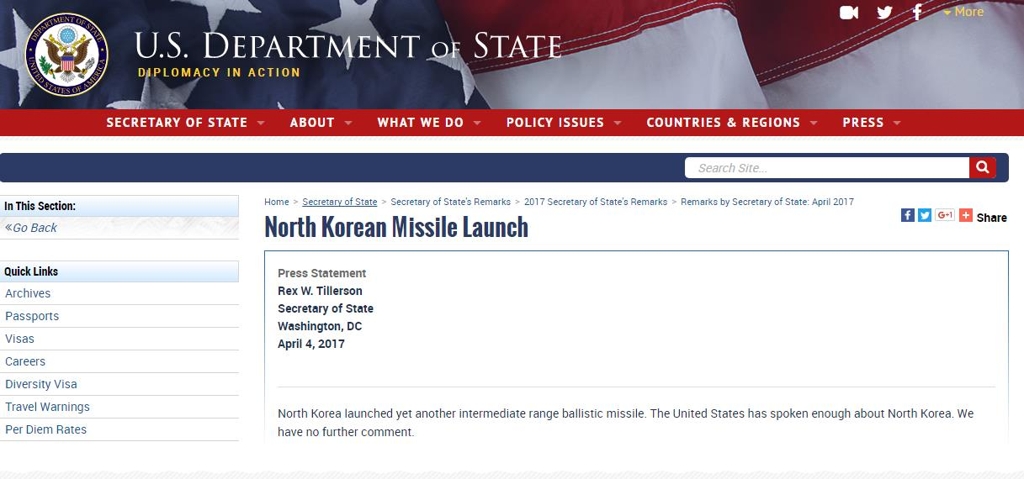Click the video camera icon in header
Screen dimensions: 1024x479
pos(848,12)
